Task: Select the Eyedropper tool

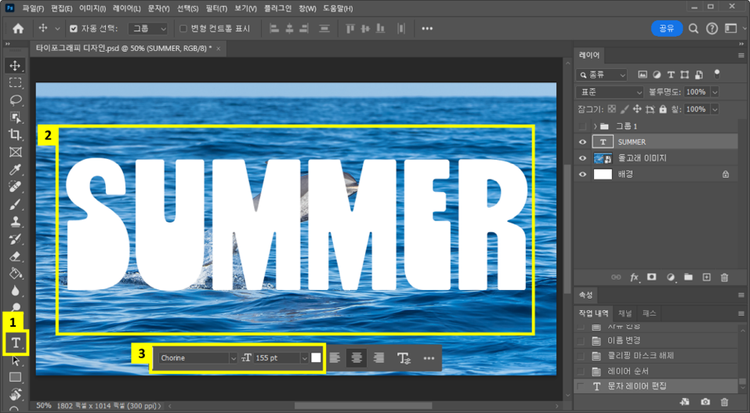Action: [x=15, y=170]
